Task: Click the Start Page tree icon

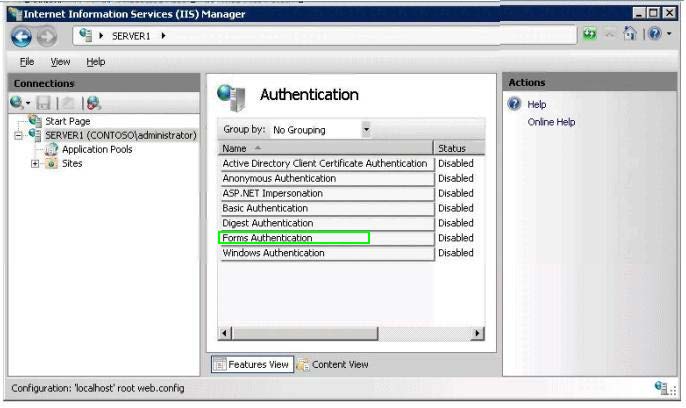Action: click(x=35, y=120)
